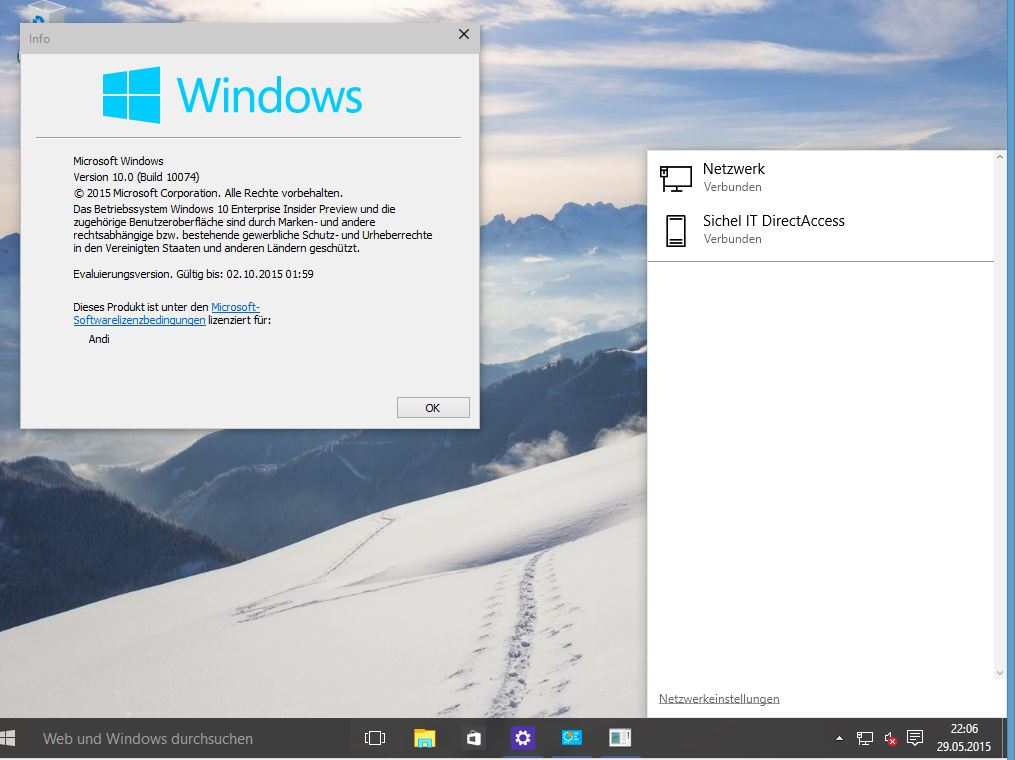
Task: Click the Netzwerk computer monitor icon
Action: [676, 178]
